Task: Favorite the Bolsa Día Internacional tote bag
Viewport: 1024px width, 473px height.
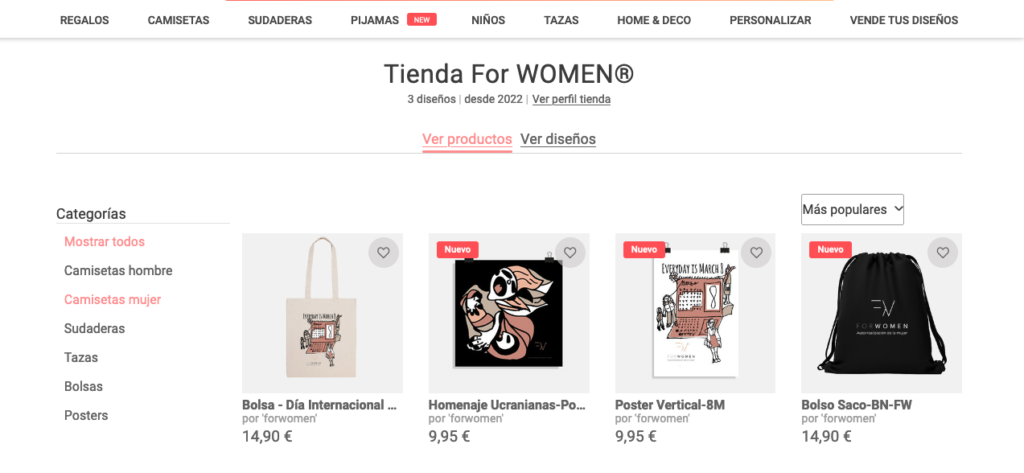Action: [383, 253]
